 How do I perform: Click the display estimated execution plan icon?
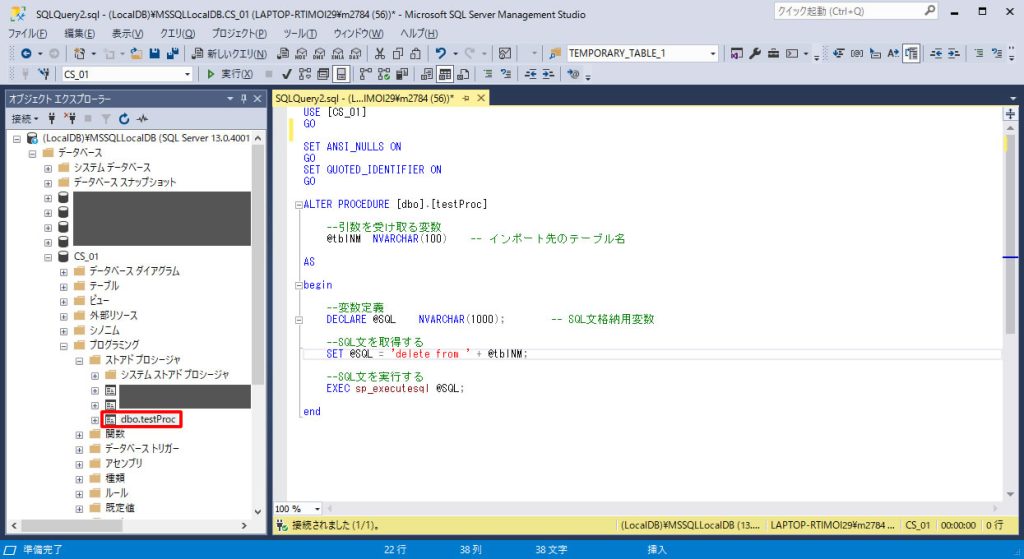(305, 74)
